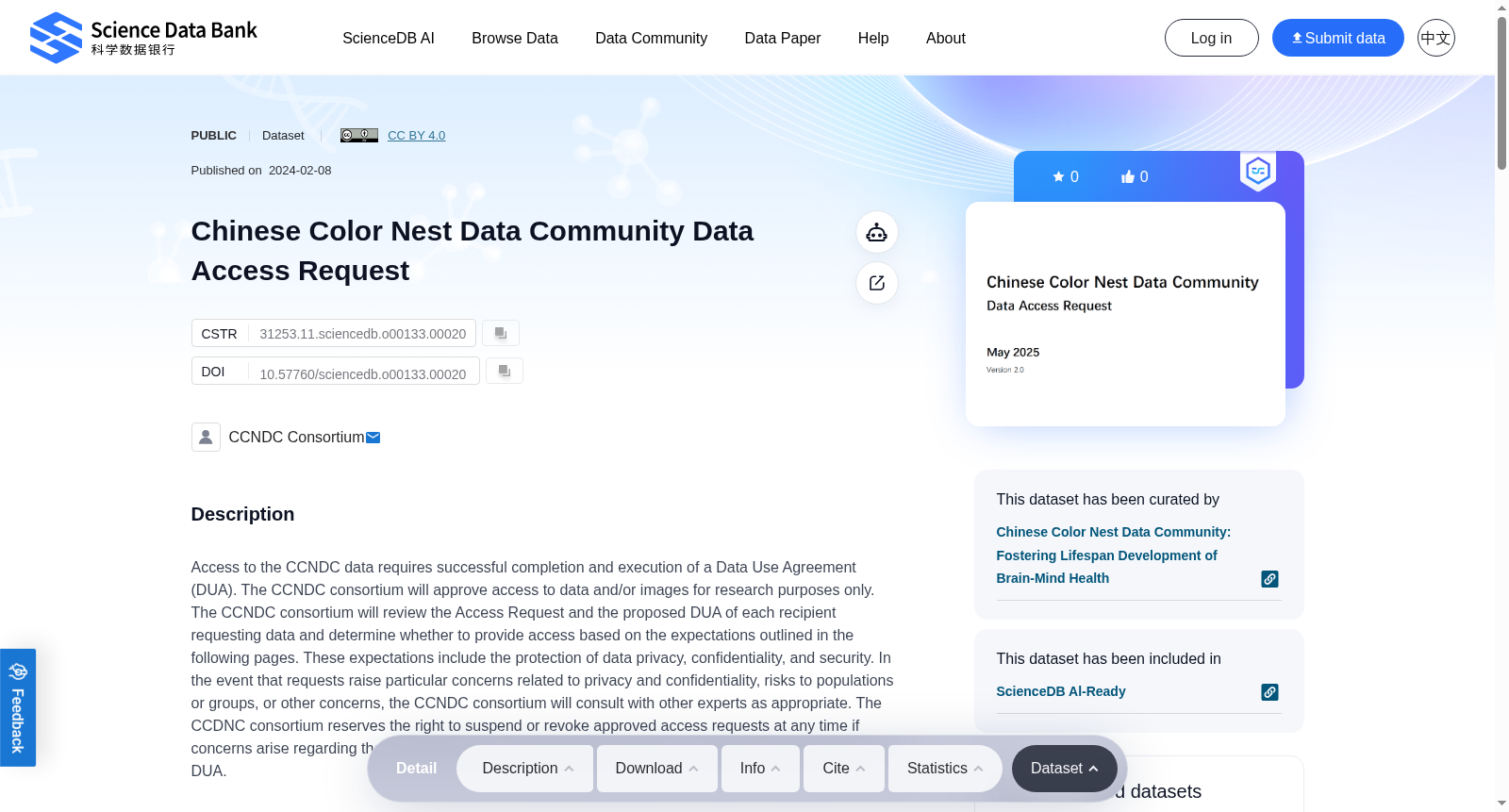1509x812 pixels.
Task: Open the Dataset dropdown in bottom bar
Action: [x=1065, y=769]
